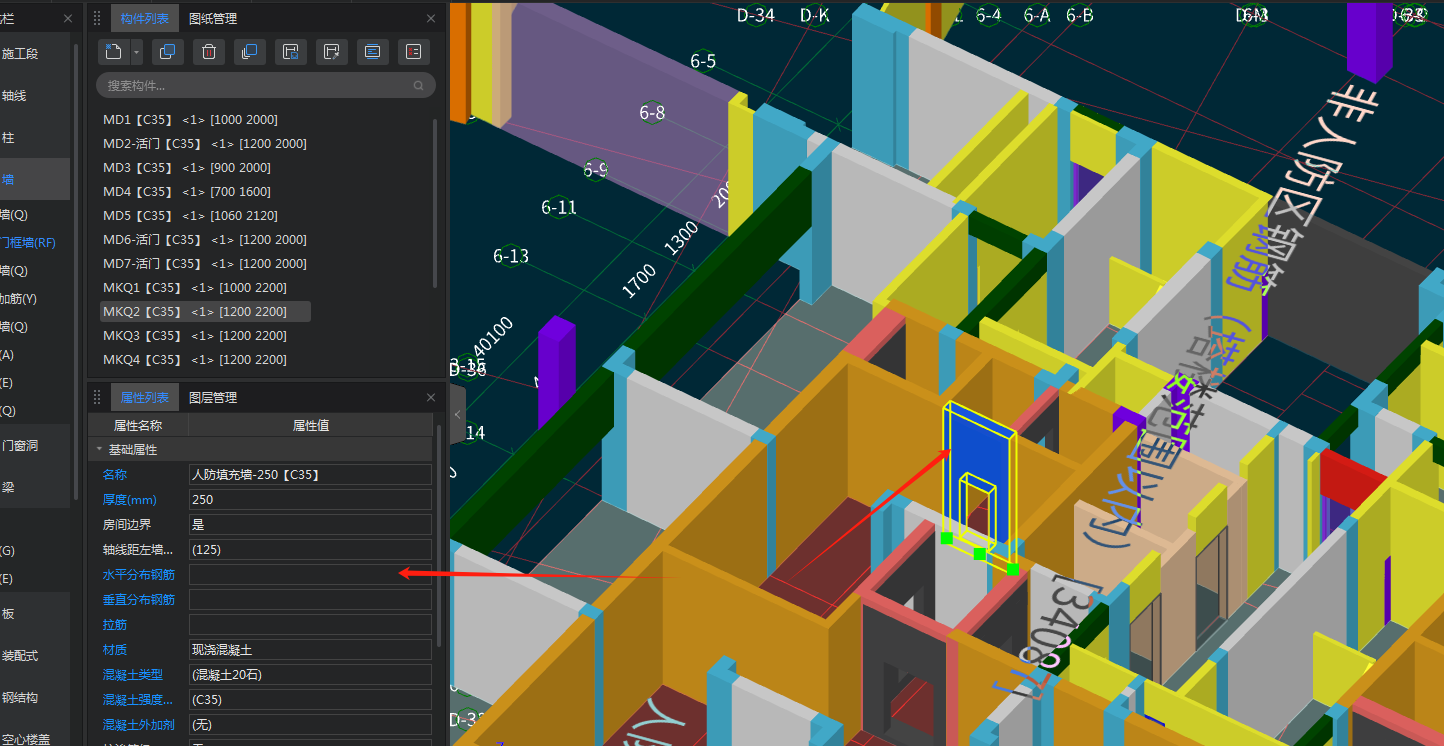Select MD2-活门【C35】 component row

205,143
